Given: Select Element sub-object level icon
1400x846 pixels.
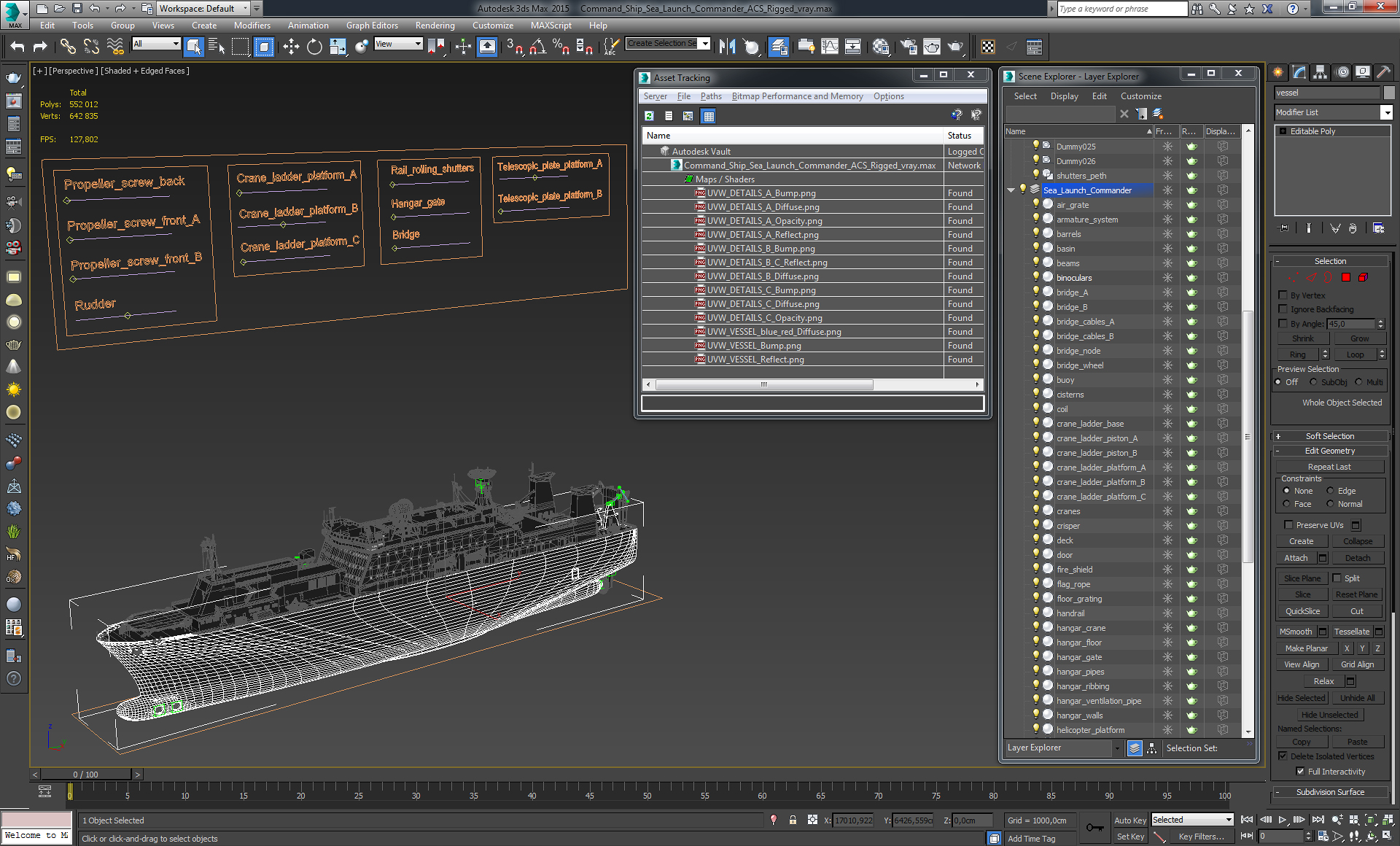Looking at the screenshot, I should pos(1363,277).
